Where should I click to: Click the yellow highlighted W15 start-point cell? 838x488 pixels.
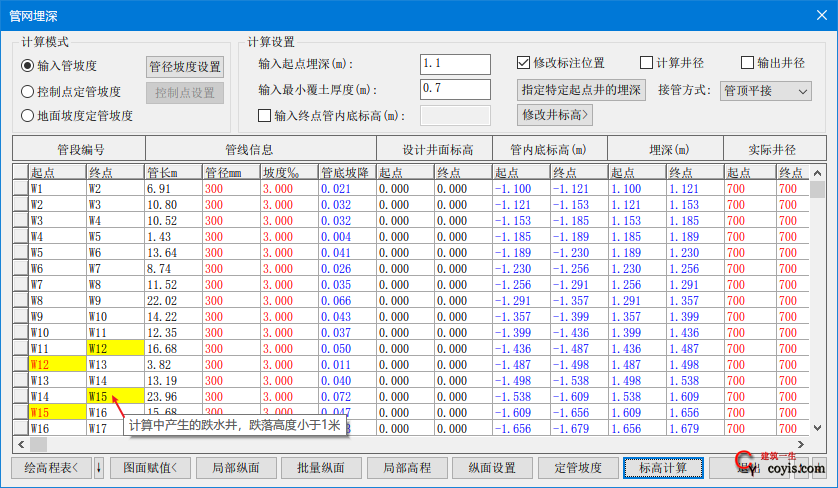pos(57,413)
